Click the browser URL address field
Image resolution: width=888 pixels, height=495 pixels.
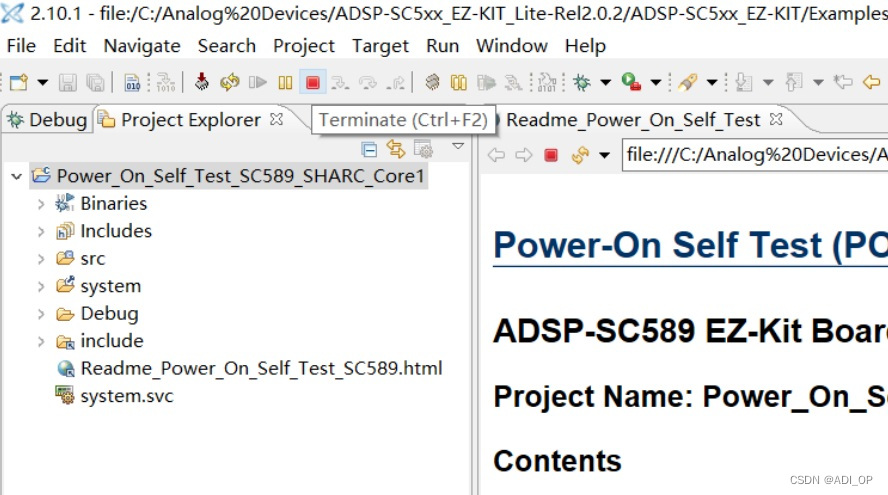click(x=755, y=155)
